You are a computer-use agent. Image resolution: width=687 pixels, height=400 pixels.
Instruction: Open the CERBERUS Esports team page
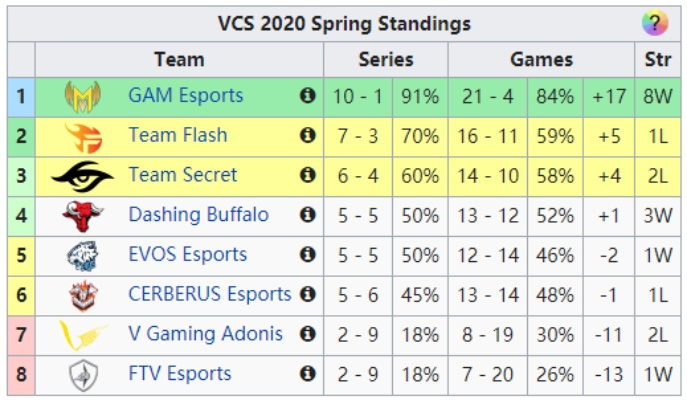(x=209, y=294)
